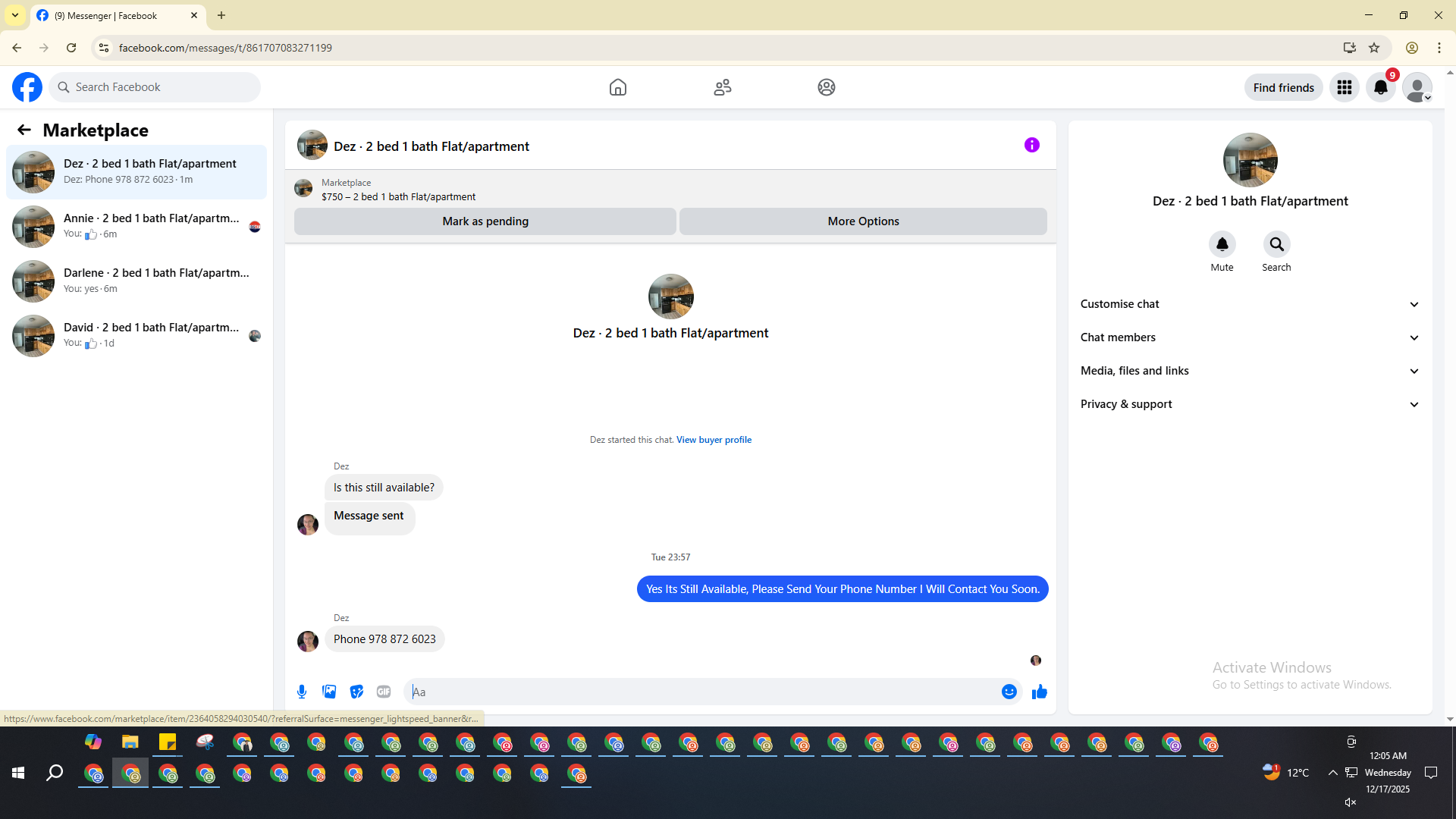Viewport: 1456px width, 819px height.
Task: Open the Facebook logo home link
Action: click(27, 87)
